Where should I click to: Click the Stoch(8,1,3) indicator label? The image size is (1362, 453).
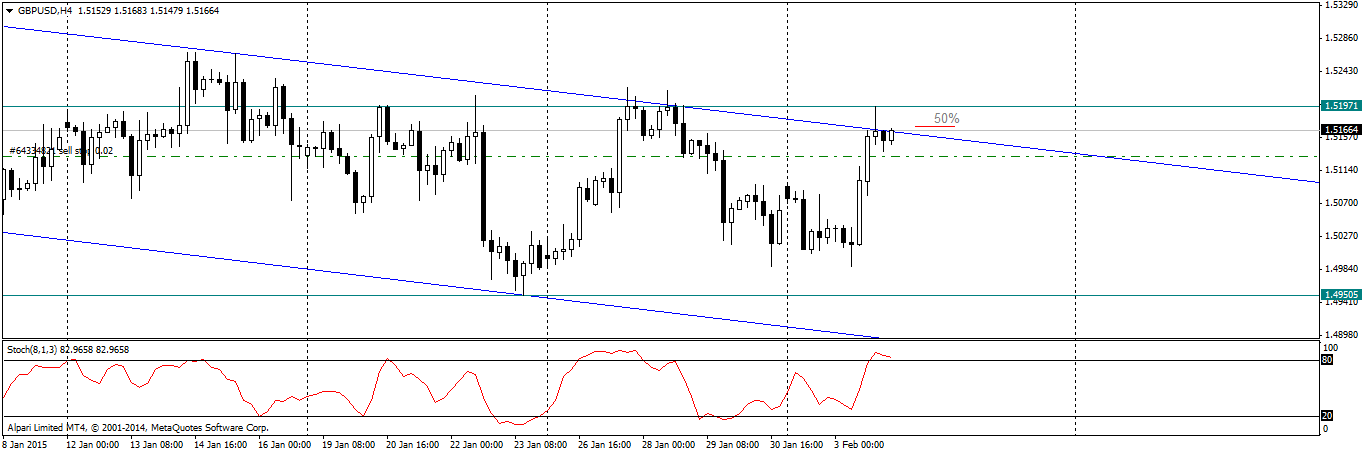(x=66, y=349)
